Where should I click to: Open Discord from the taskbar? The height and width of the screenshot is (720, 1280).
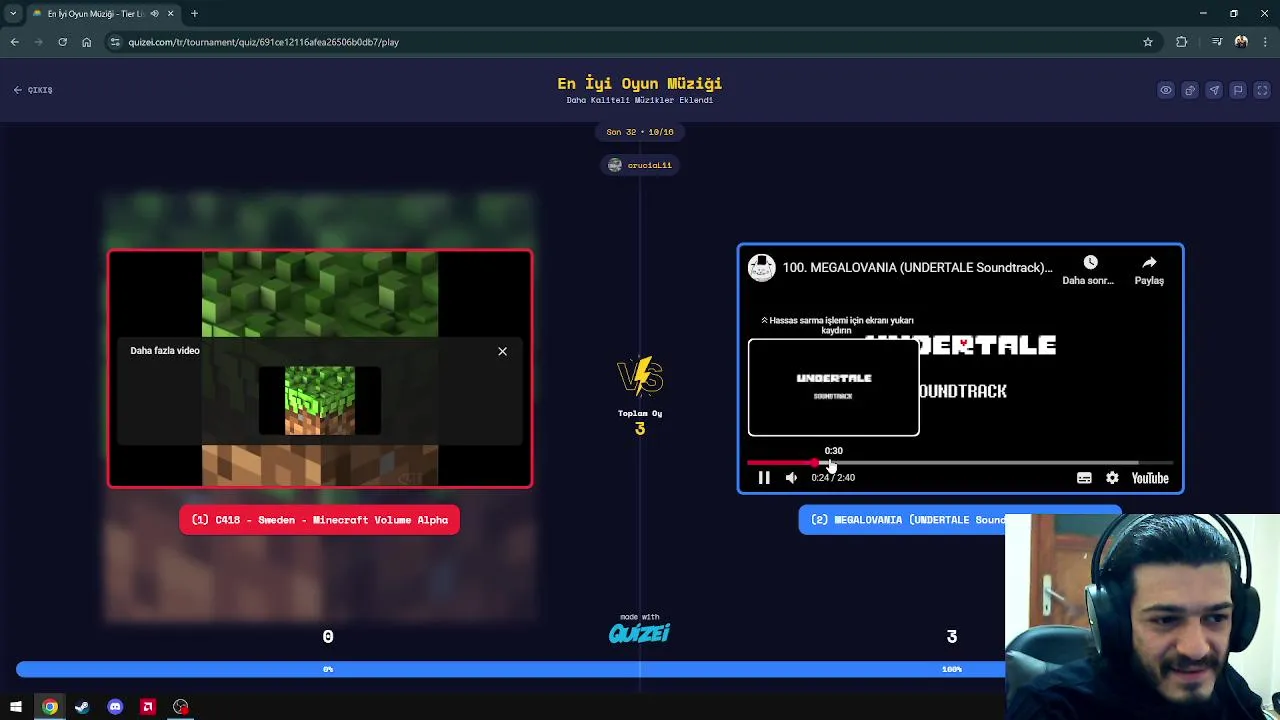115,707
